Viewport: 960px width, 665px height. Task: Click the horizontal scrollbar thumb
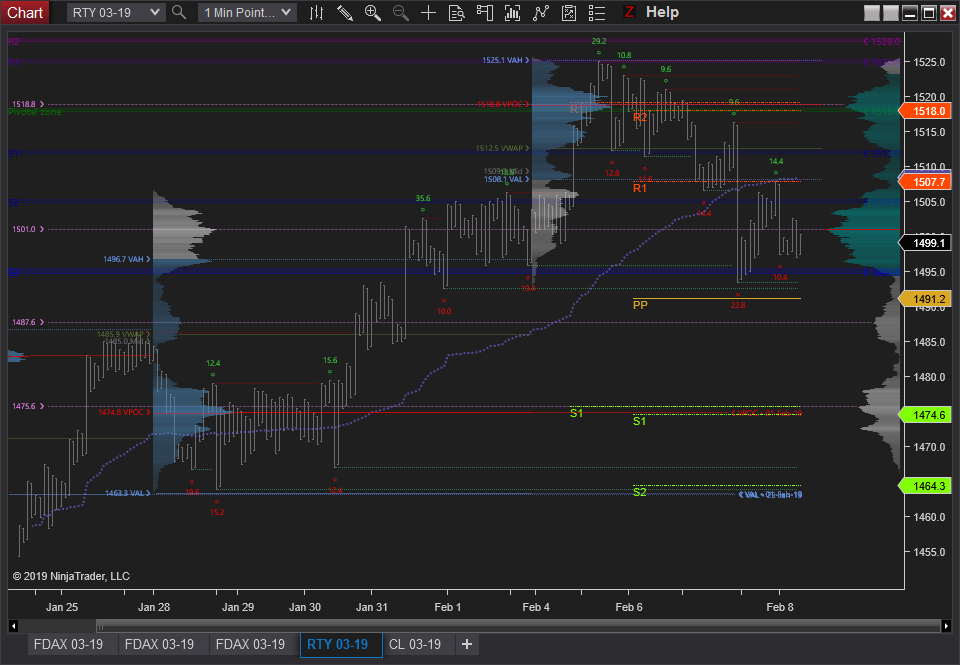point(518,626)
